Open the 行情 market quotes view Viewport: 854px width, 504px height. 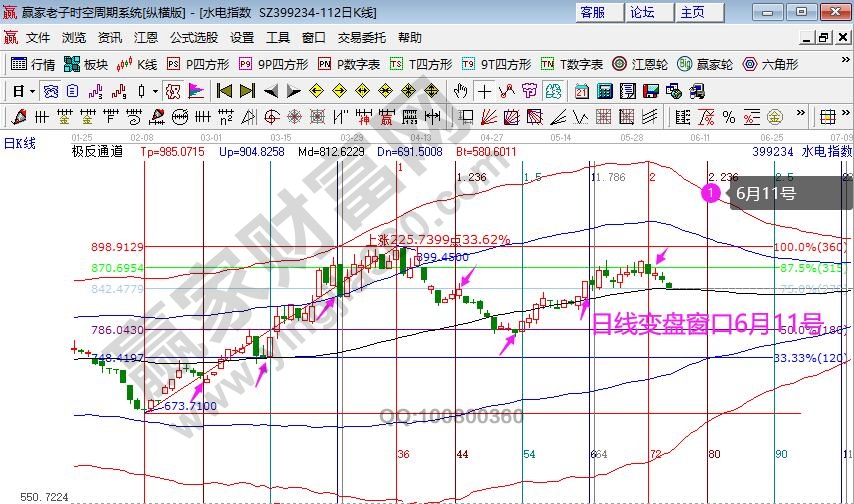(33, 64)
